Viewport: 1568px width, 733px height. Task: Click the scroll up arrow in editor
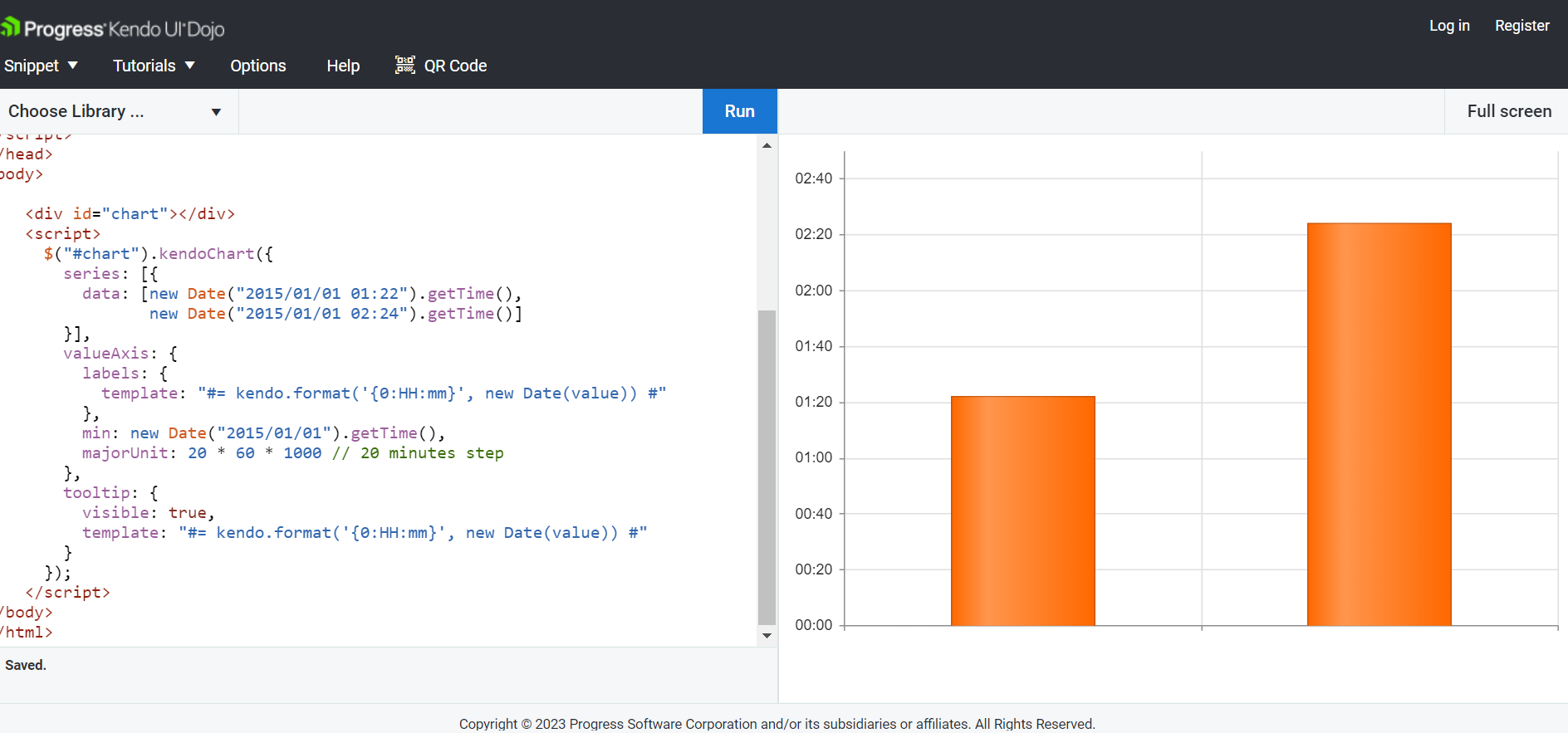coord(767,145)
